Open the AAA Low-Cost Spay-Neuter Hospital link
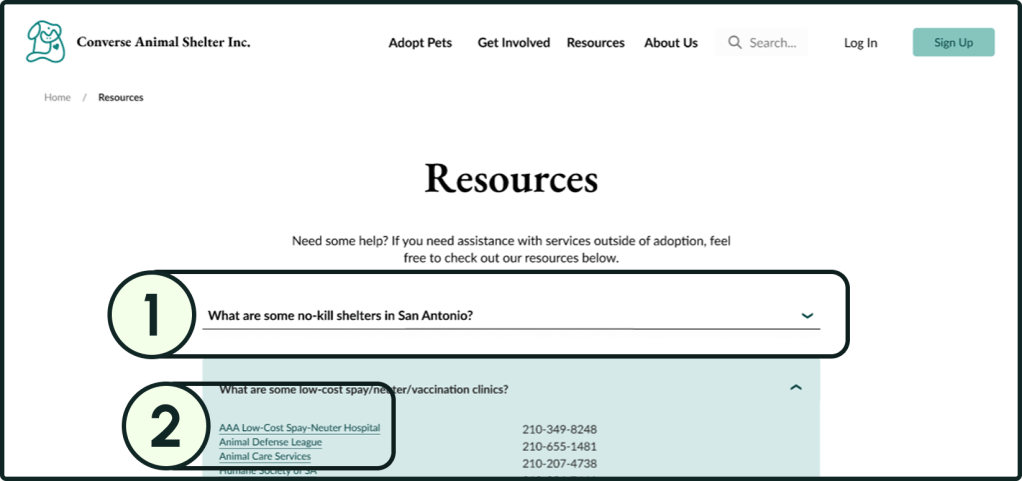The height and width of the screenshot is (481, 1022). coord(299,428)
